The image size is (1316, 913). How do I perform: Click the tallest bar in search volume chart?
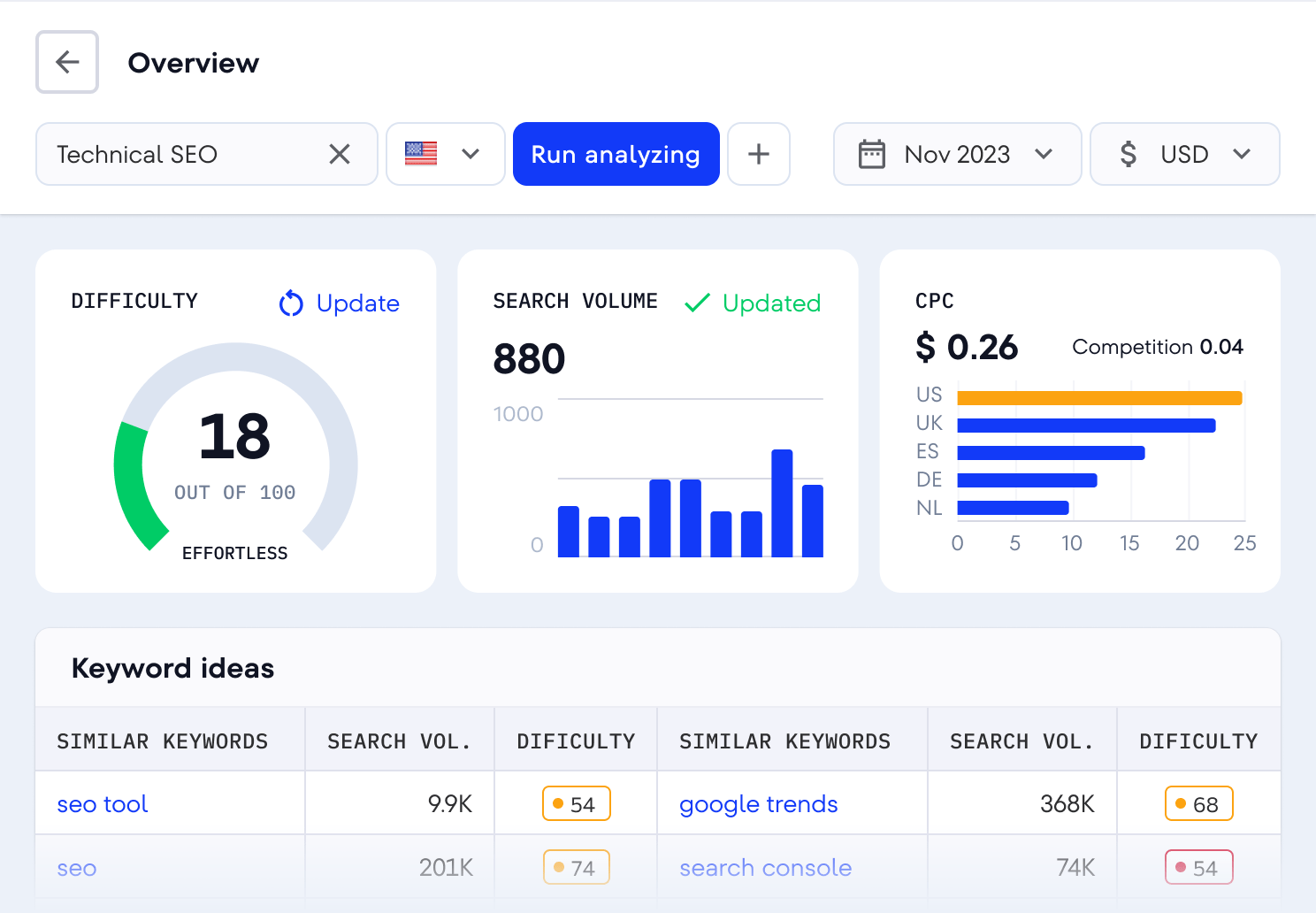(782, 503)
